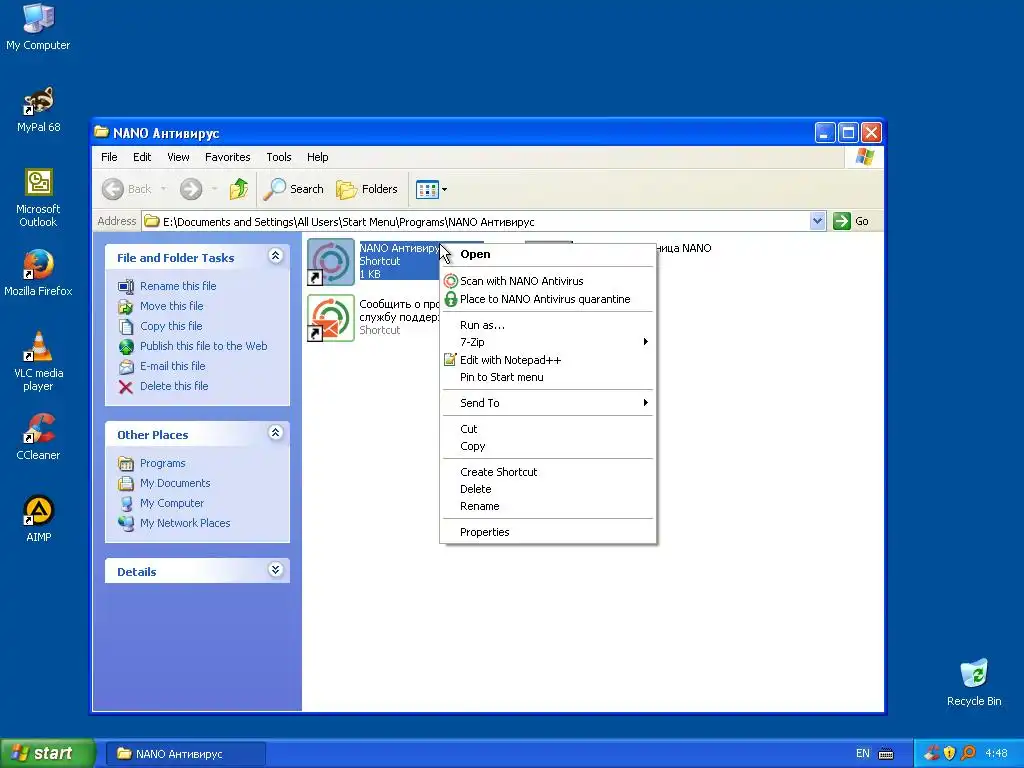Go to My Network Places link
1024x768 pixels.
click(x=185, y=524)
